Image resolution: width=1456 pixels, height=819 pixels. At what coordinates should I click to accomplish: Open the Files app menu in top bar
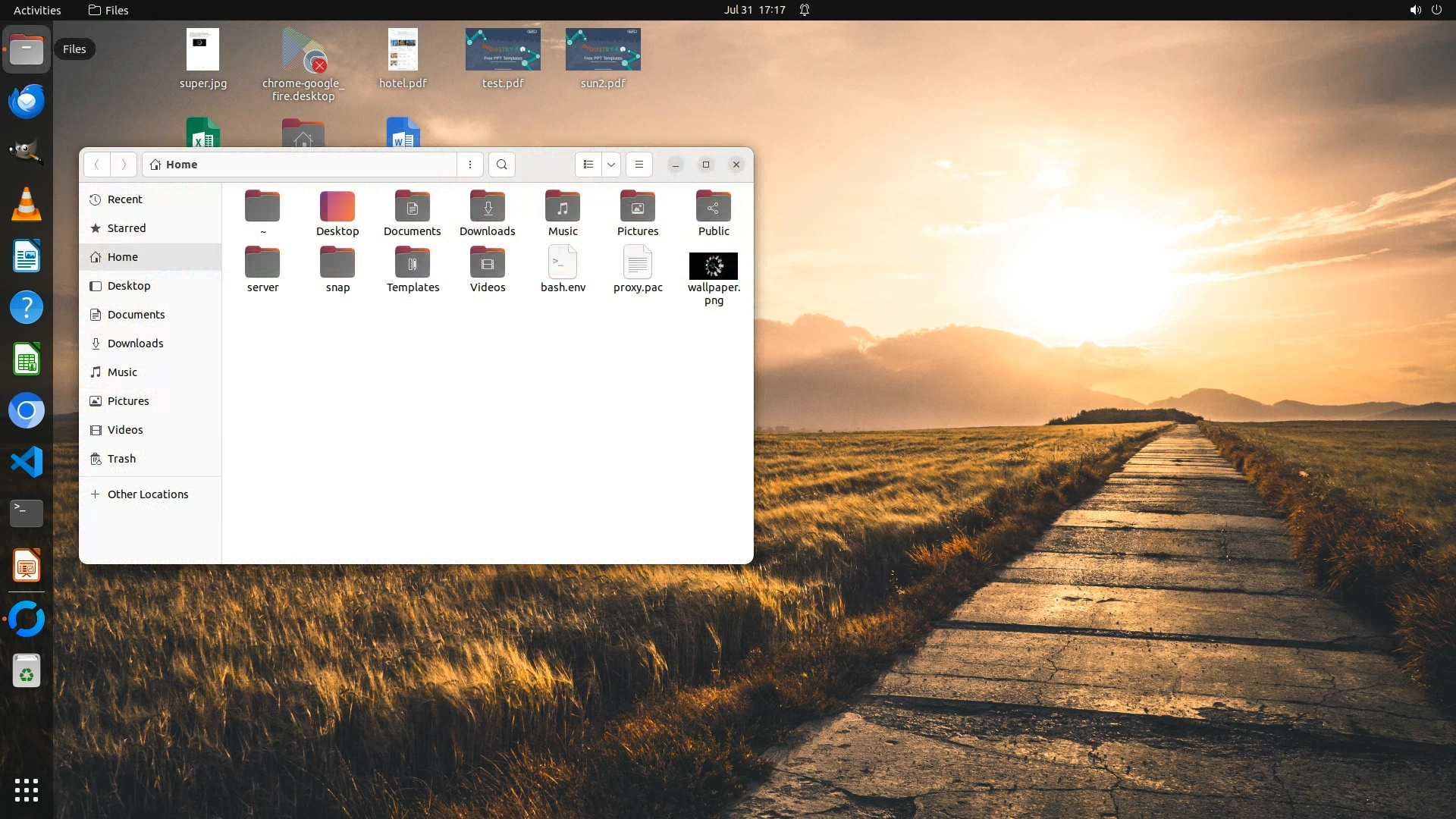click(108, 10)
